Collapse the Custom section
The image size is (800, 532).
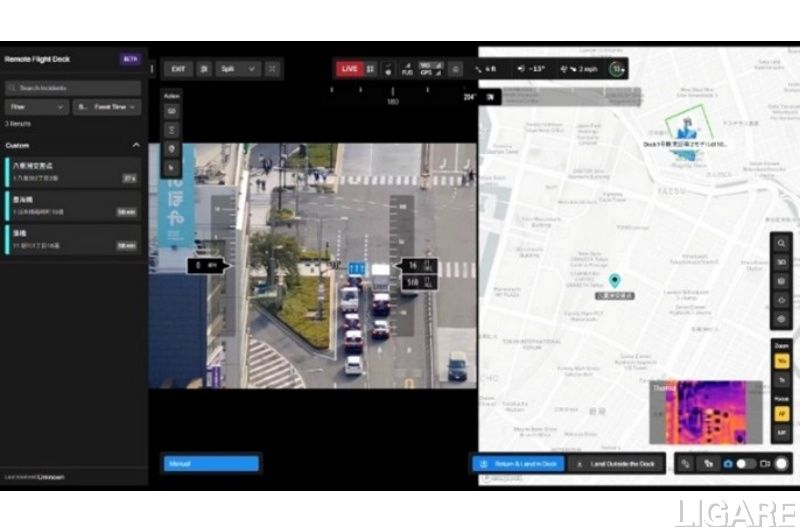[x=136, y=146]
